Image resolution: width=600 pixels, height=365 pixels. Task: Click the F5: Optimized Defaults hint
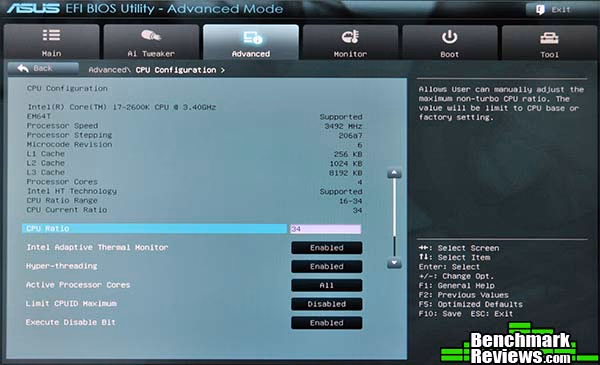(471, 305)
